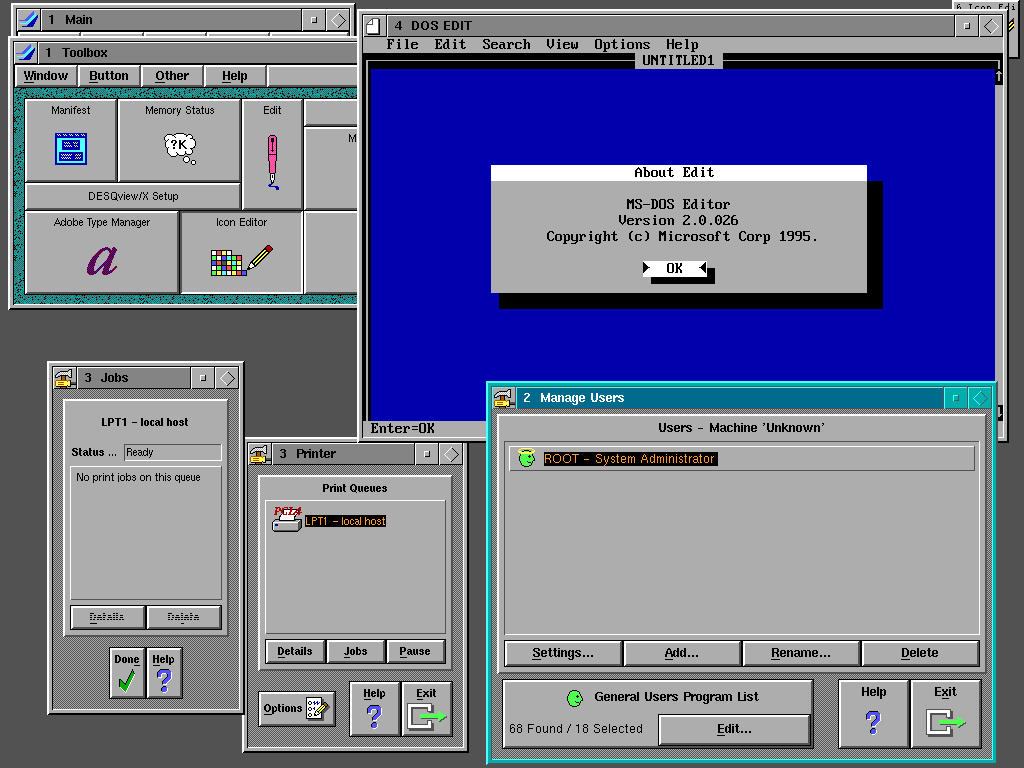
Task: Click the No print jobs on this queue text
Action: tap(138, 477)
